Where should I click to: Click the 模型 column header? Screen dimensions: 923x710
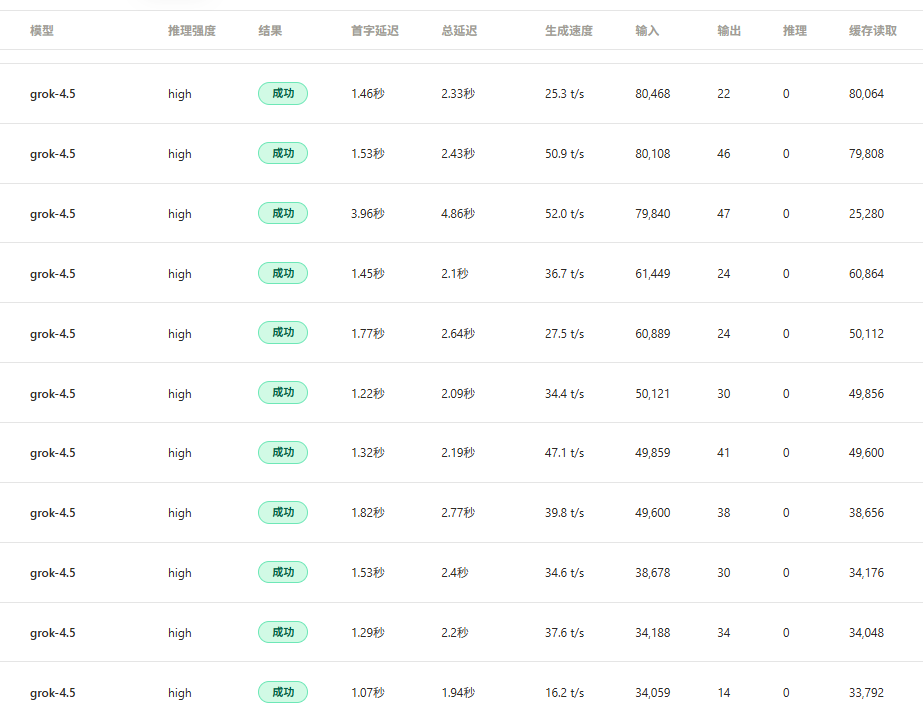coord(42,31)
